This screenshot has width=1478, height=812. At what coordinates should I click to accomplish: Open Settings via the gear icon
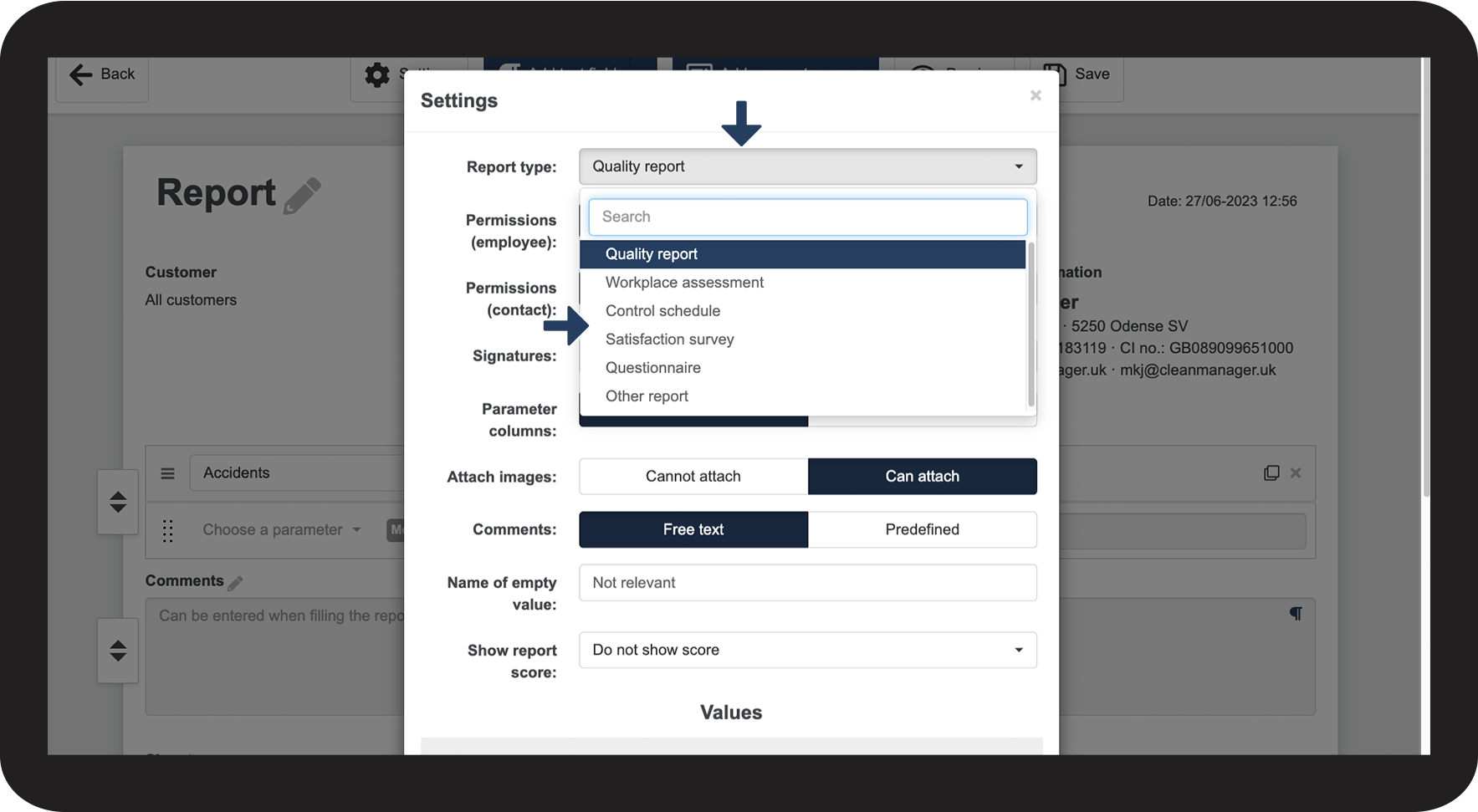pos(377,75)
